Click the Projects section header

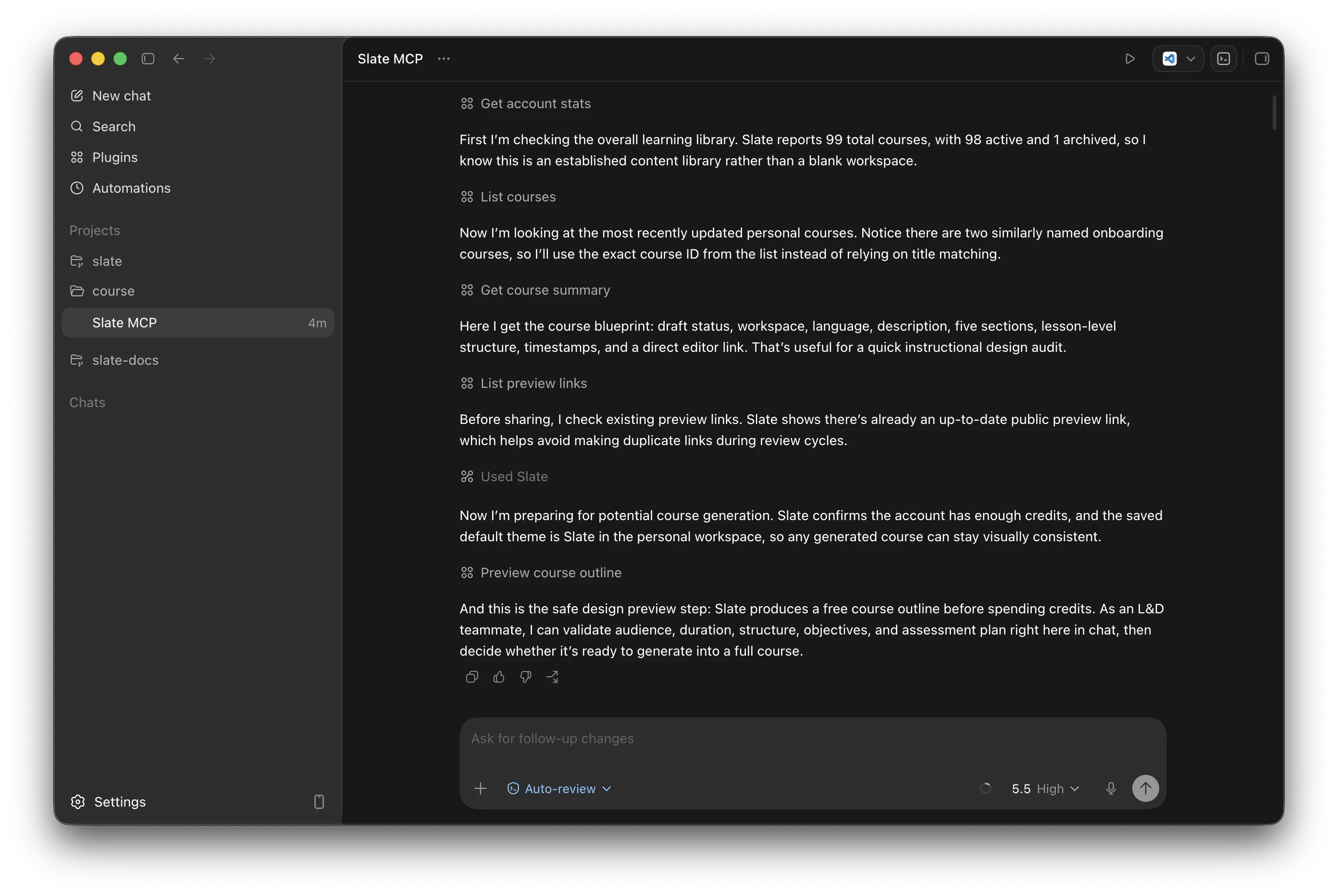pos(95,230)
